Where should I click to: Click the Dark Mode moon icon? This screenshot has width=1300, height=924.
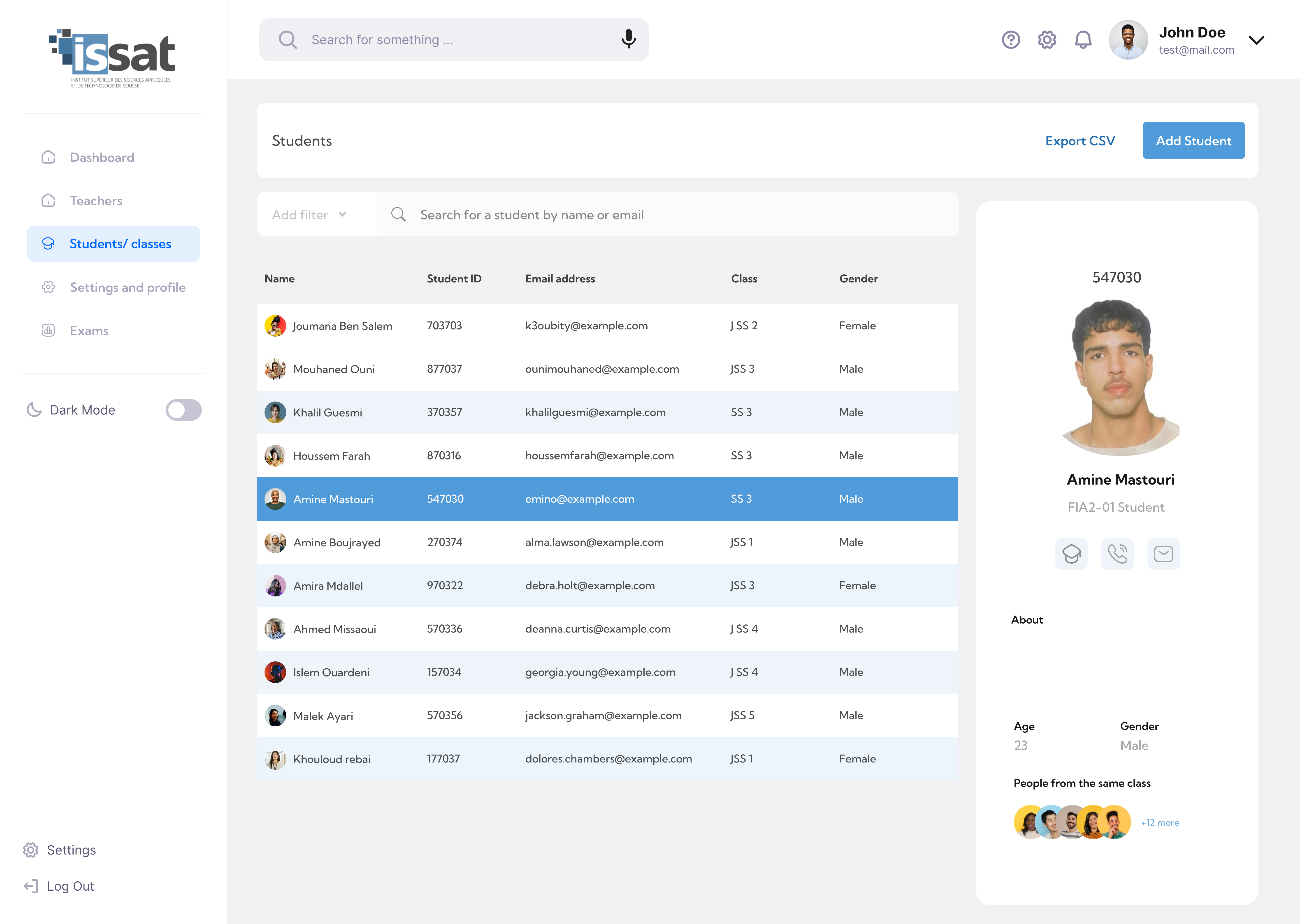click(34, 410)
